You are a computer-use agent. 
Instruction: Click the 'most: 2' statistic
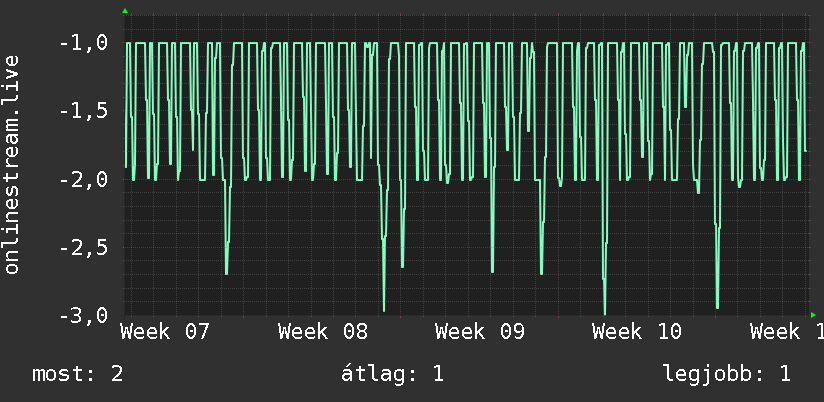pyautogui.click(x=78, y=374)
